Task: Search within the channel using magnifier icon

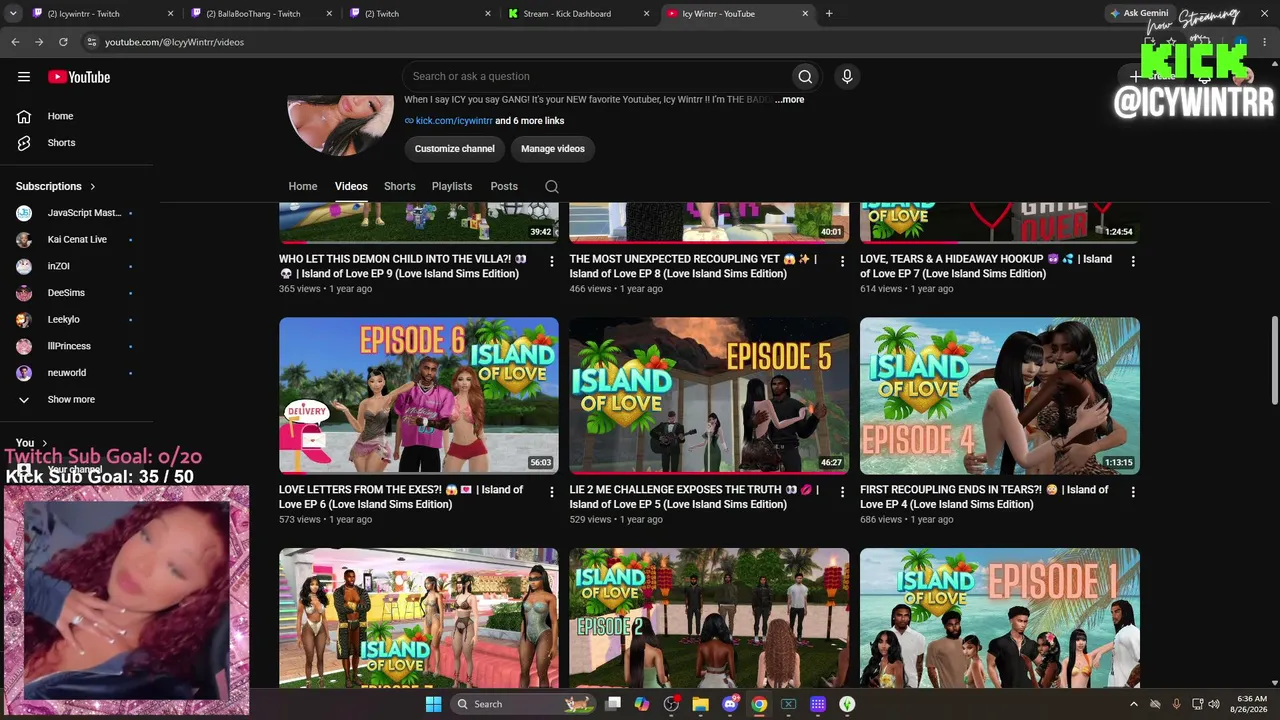Action: (551, 186)
